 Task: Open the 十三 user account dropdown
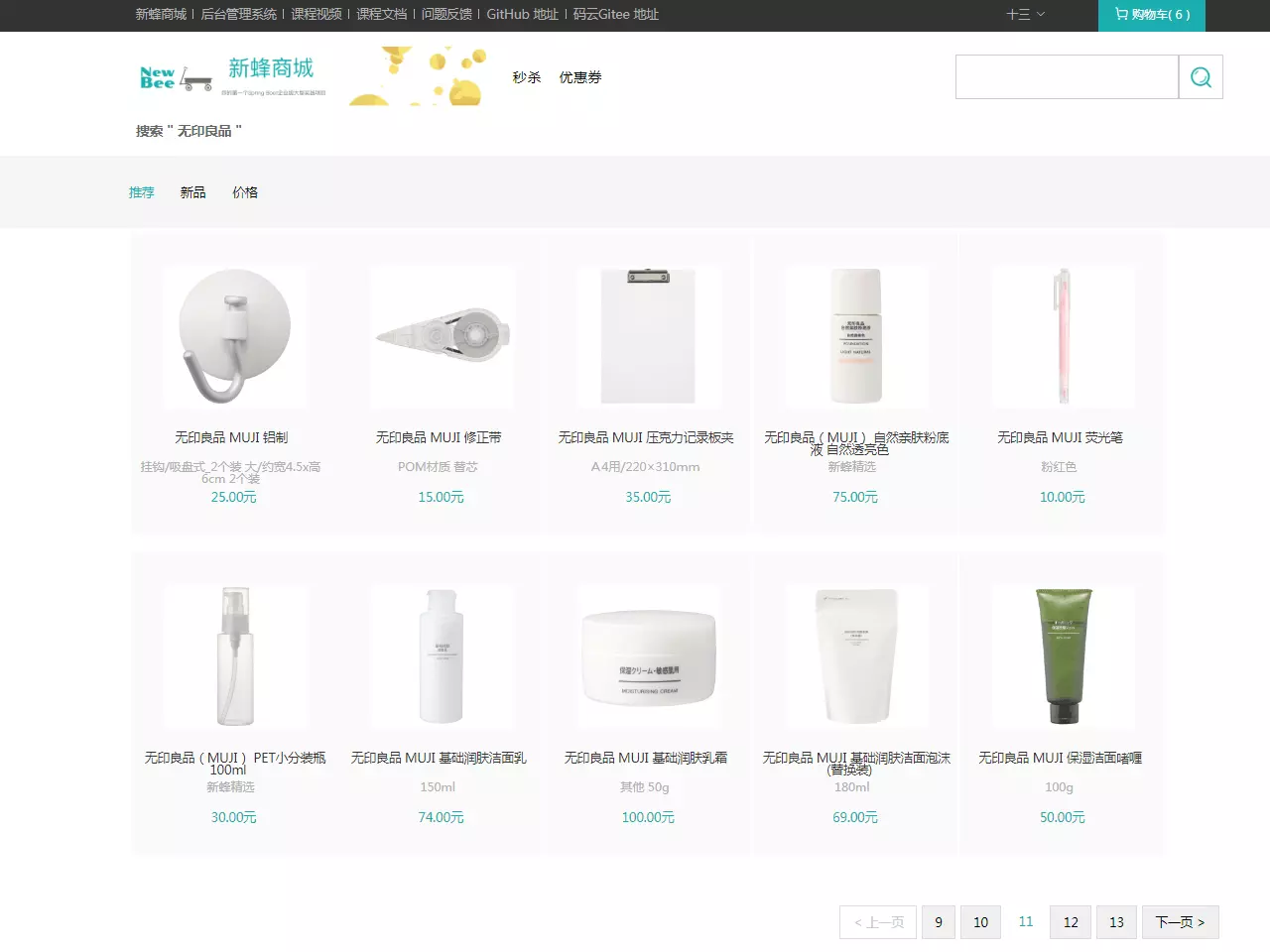click(x=1025, y=16)
